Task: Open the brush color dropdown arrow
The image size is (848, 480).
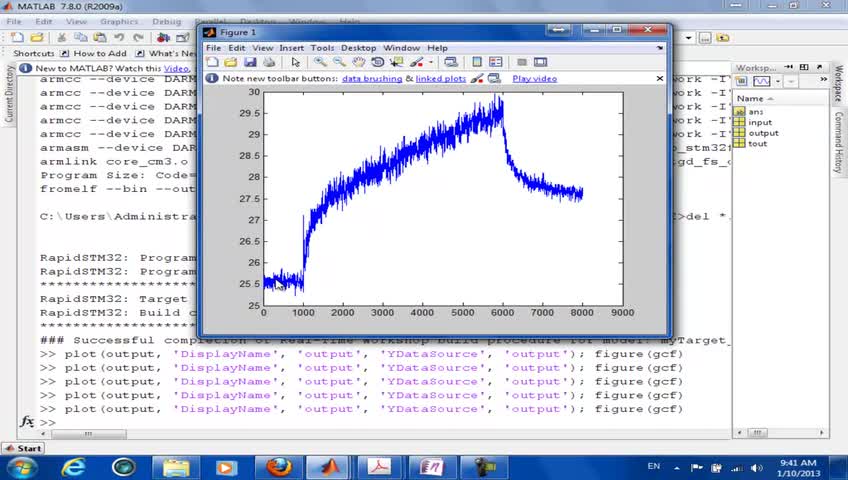Action: pyautogui.click(x=430, y=62)
